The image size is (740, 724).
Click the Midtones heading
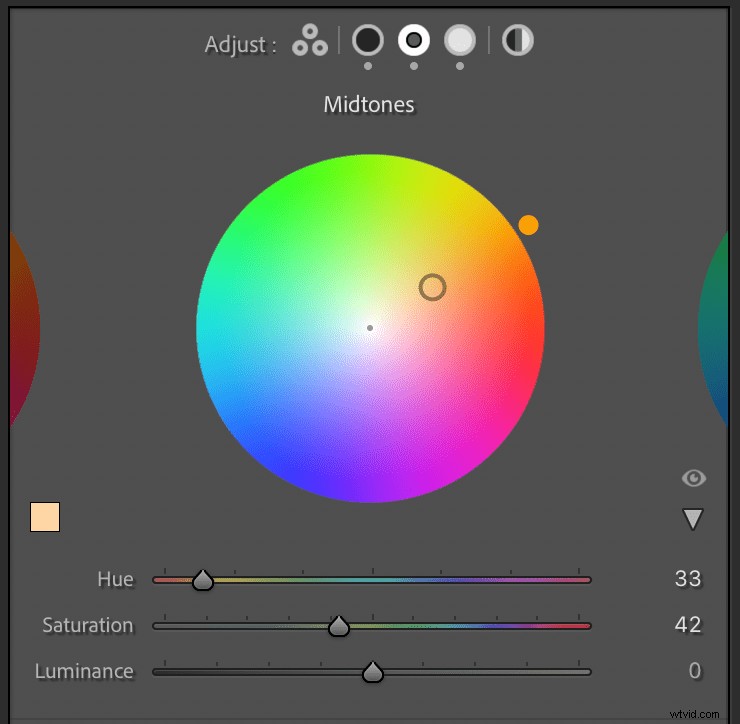(369, 104)
